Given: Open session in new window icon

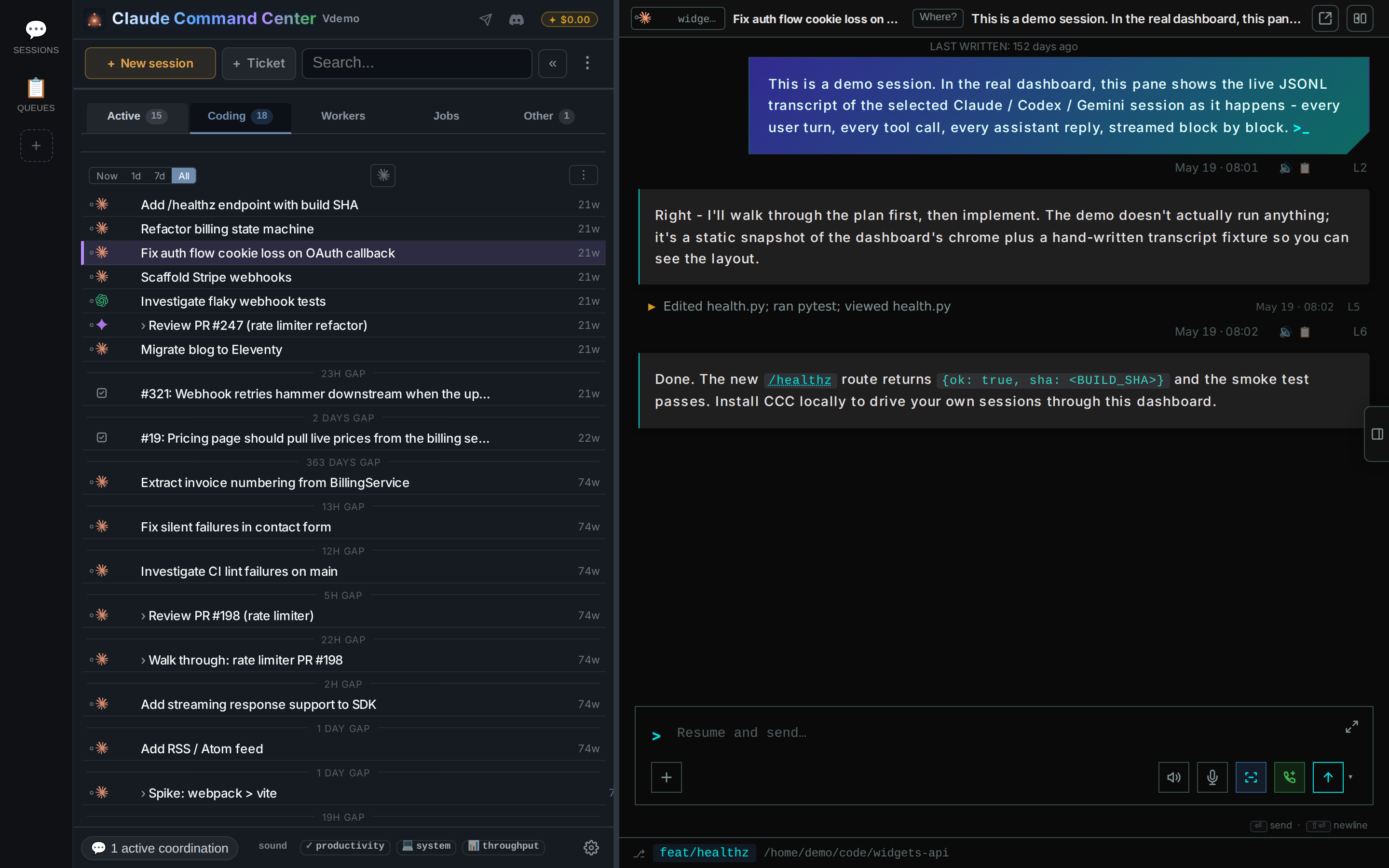Looking at the screenshot, I should click(1325, 18).
